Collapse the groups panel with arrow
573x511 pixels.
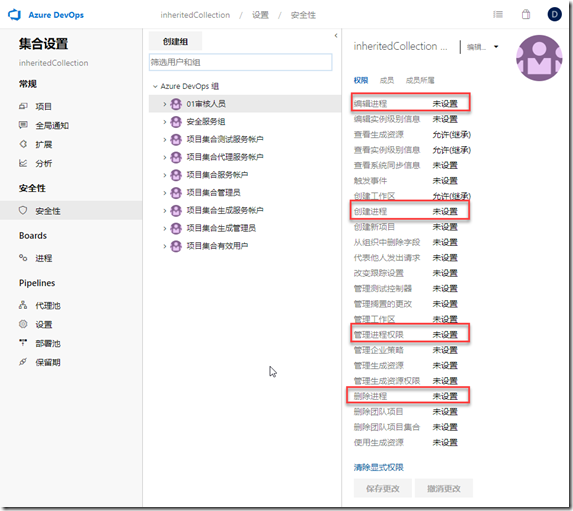click(336, 35)
